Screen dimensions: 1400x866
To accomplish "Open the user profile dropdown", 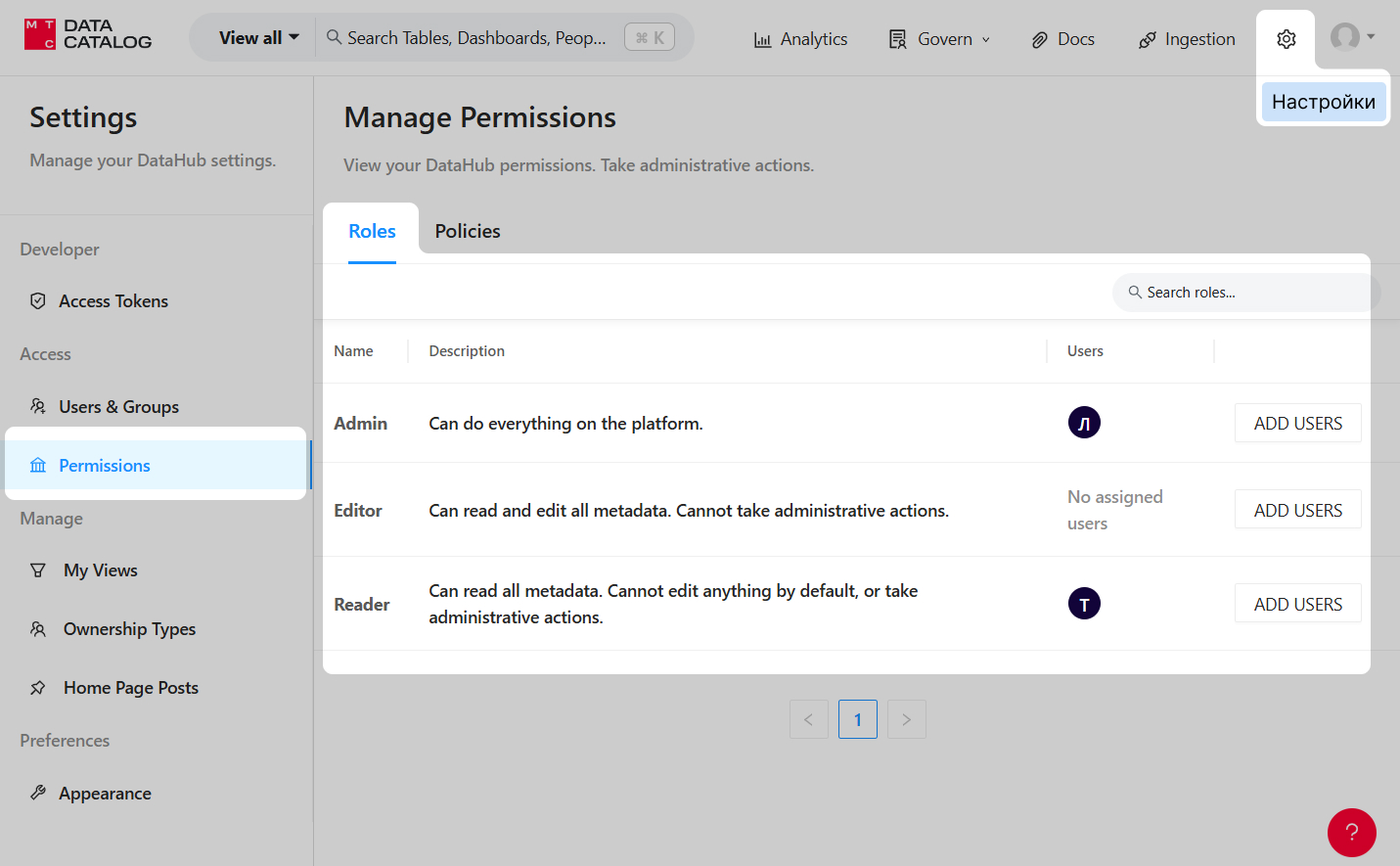I will [1352, 37].
